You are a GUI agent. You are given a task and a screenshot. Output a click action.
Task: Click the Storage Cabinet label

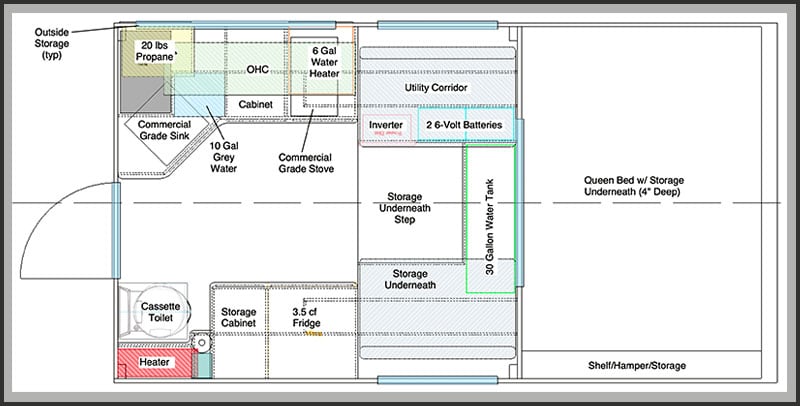[238, 317]
